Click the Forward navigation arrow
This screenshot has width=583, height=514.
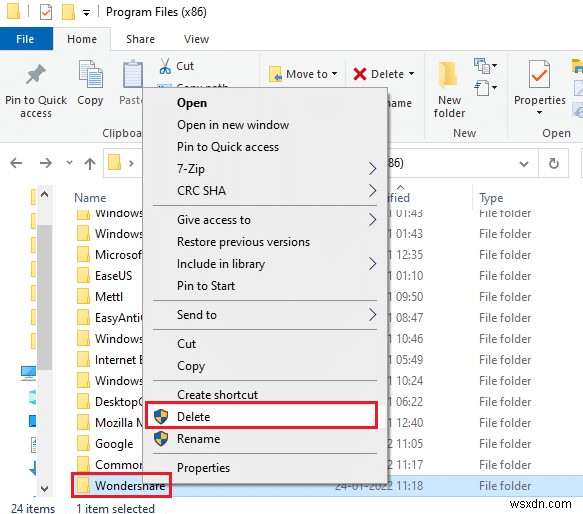(46, 163)
